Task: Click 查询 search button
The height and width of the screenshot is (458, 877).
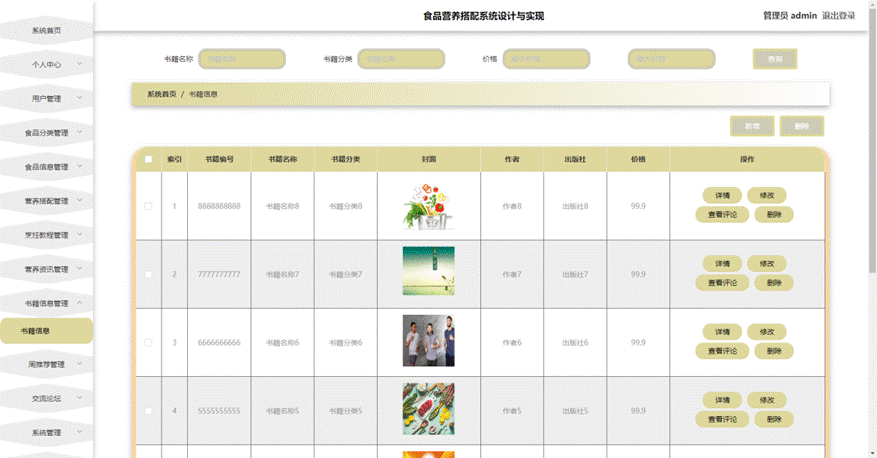Action: 775,59
